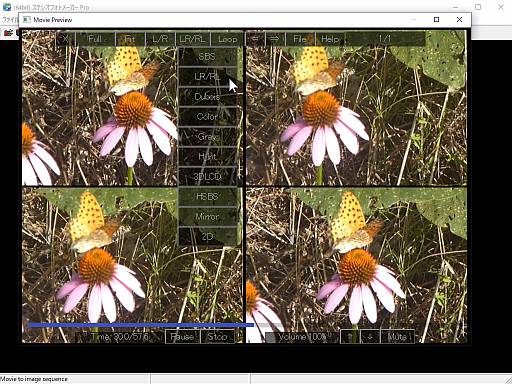The image size is (512, 384).
Task: Stop the movie playback
Action: [x=217, y=337]
